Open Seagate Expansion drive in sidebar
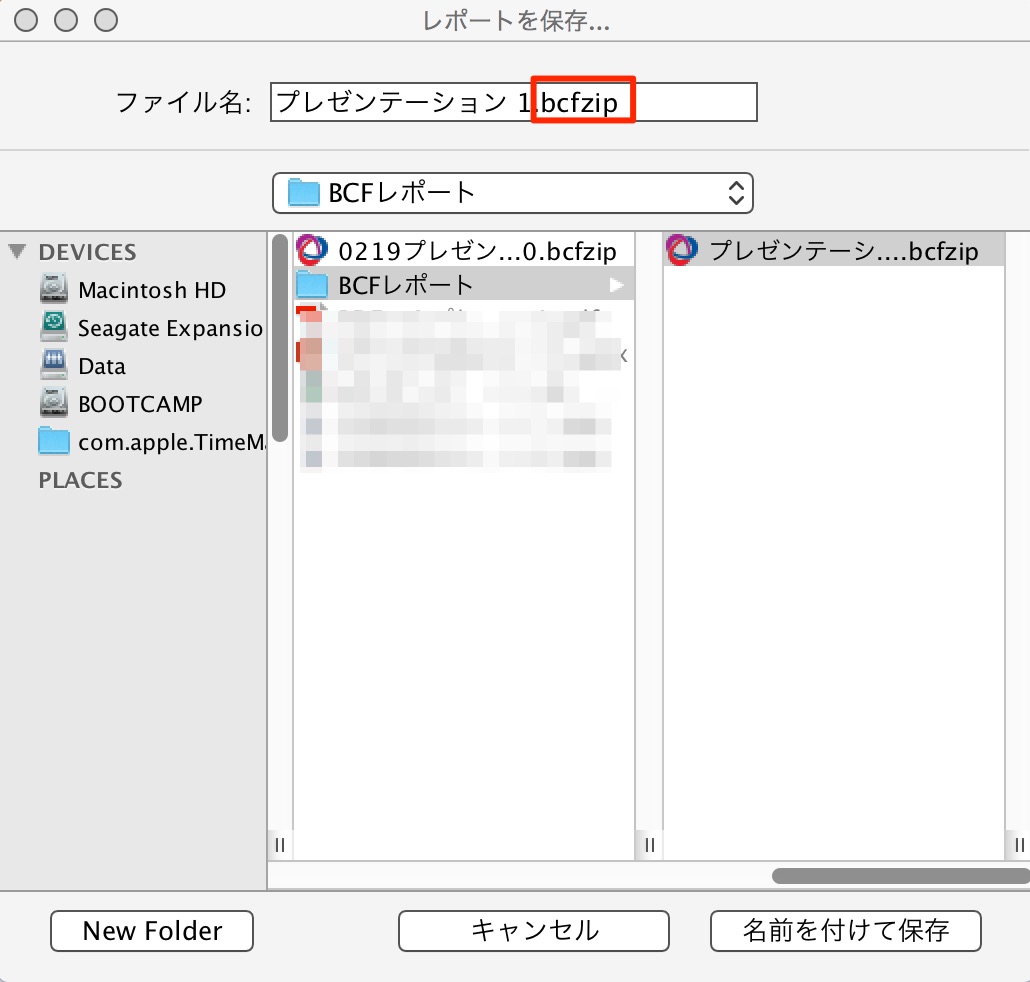The image size is (1030, 982). click(150, 327)
